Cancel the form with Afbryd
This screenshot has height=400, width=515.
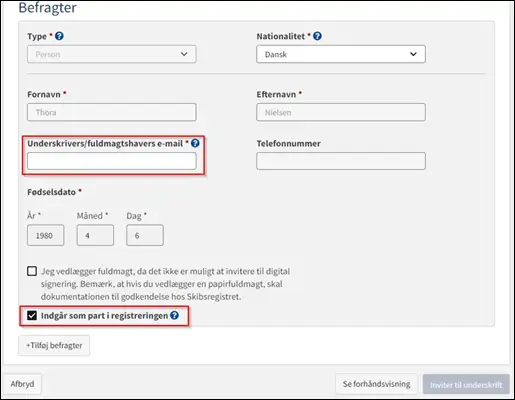tap(22, 384)
